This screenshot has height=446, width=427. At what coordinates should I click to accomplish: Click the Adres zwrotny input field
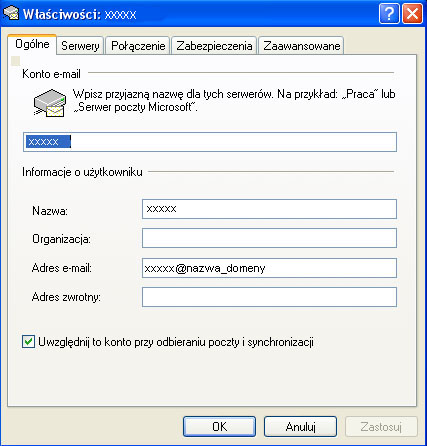point(269,297)
